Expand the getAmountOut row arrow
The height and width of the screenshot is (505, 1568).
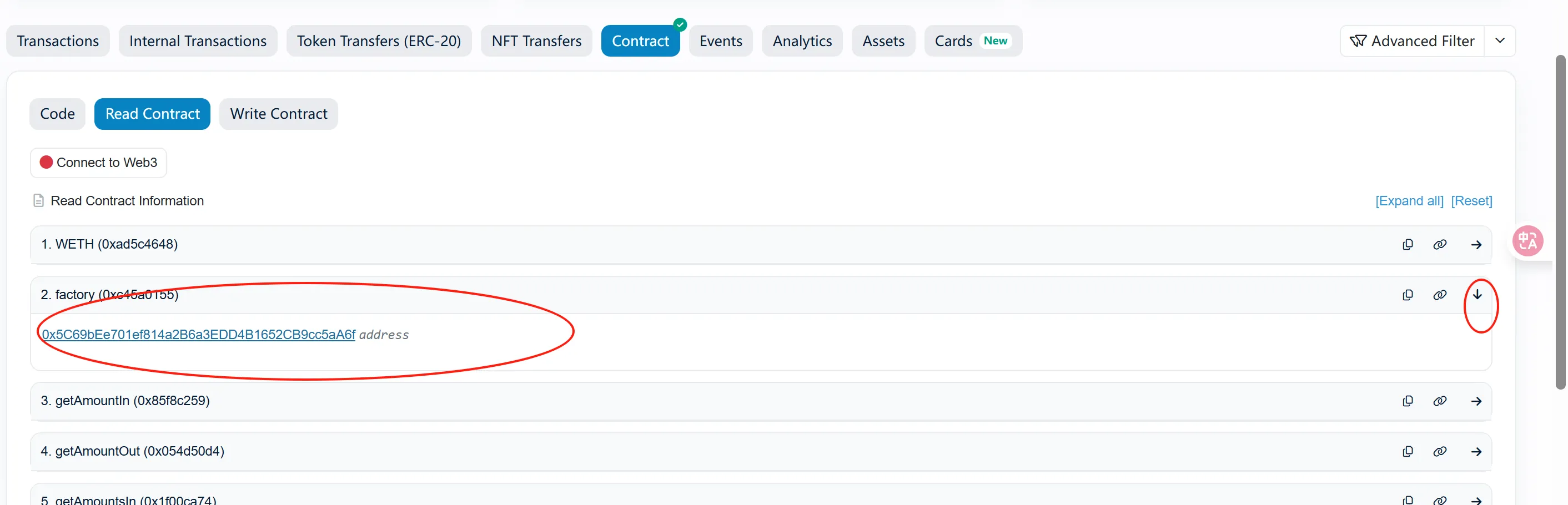click(1476, 452)
